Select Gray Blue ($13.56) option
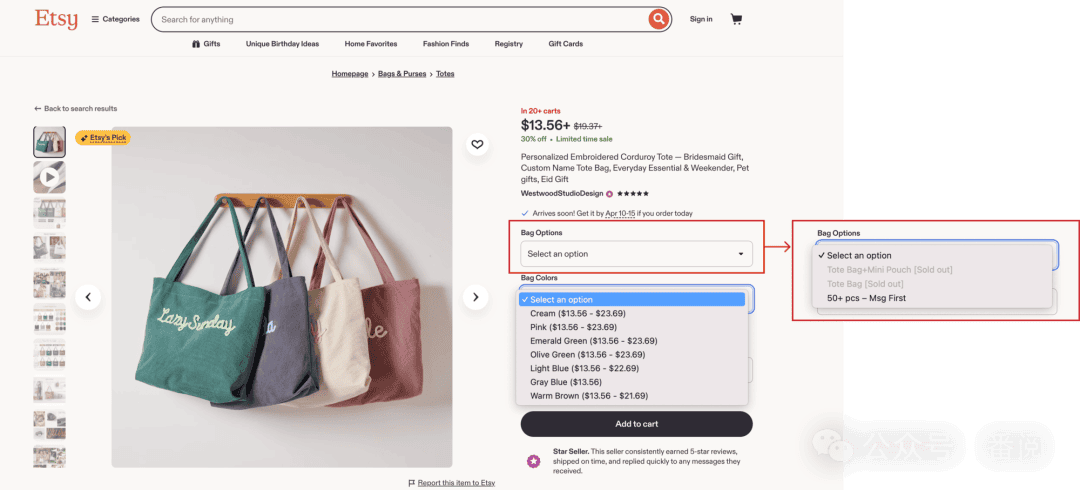 point(565,382)
